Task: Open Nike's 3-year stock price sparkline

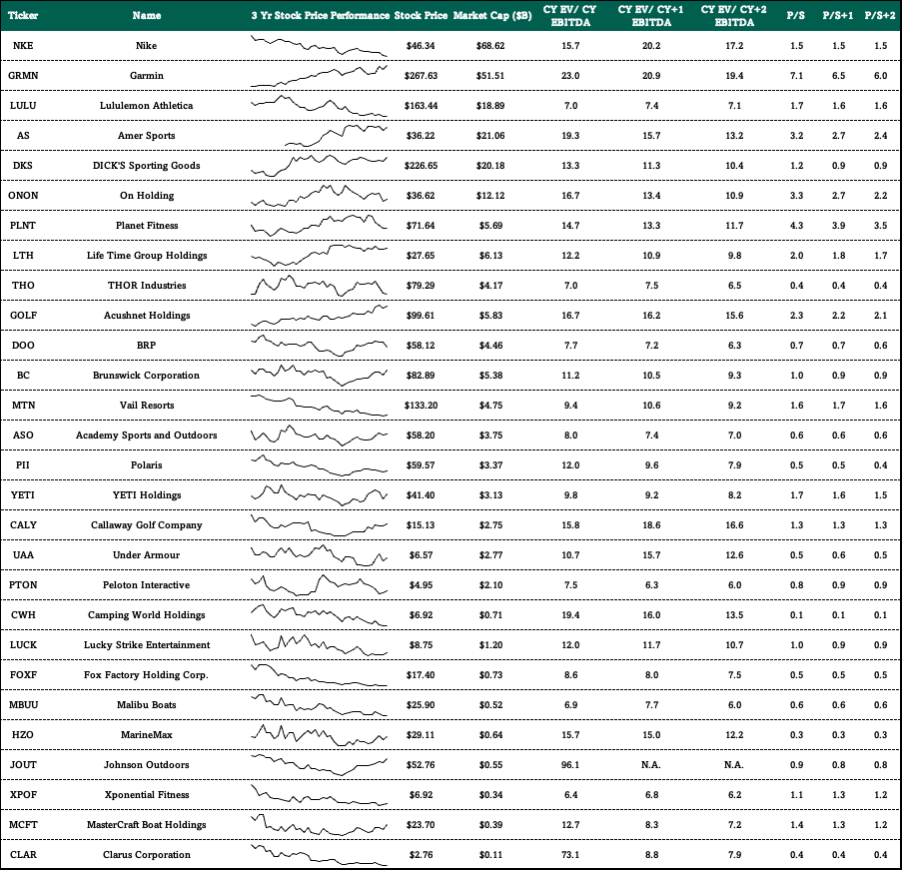Action: tap(319, 46)
